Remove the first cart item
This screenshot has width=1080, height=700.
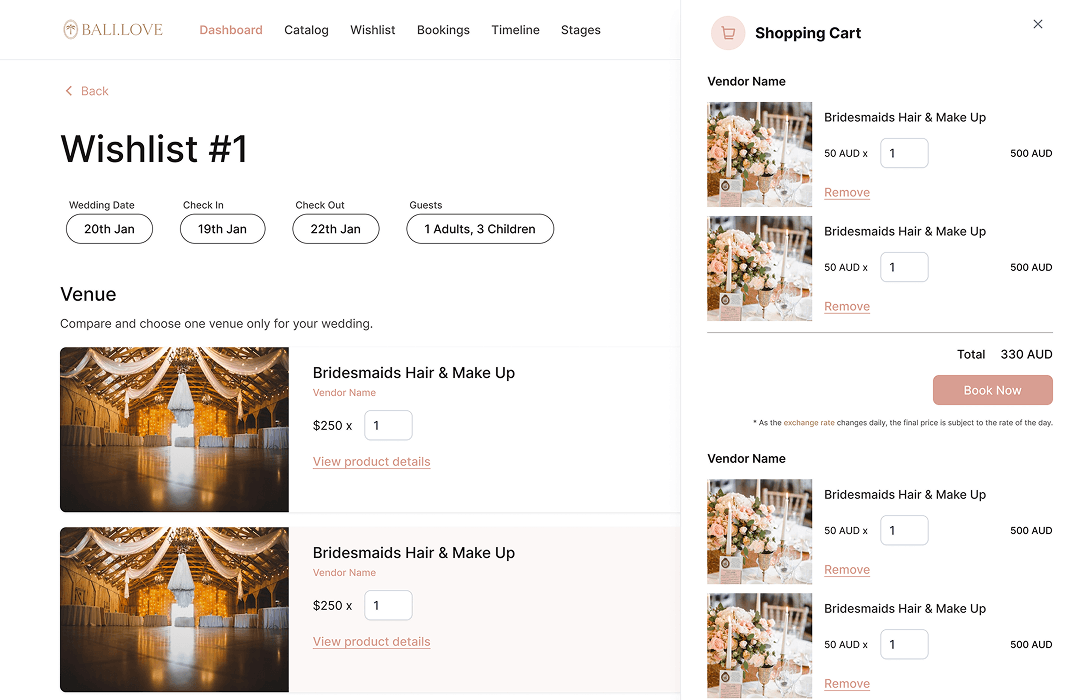[847, 193]
